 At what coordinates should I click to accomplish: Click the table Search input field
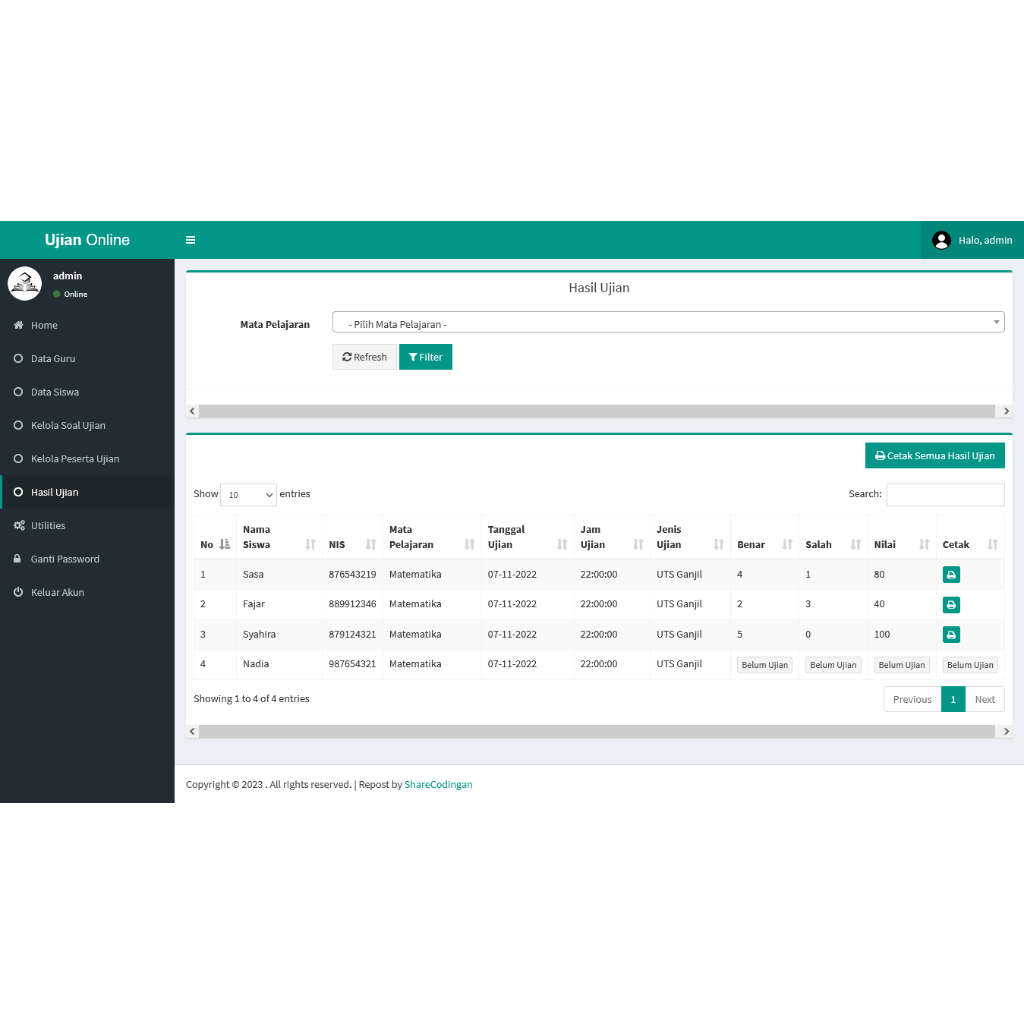pyautogui.click(x=945, y=495)
